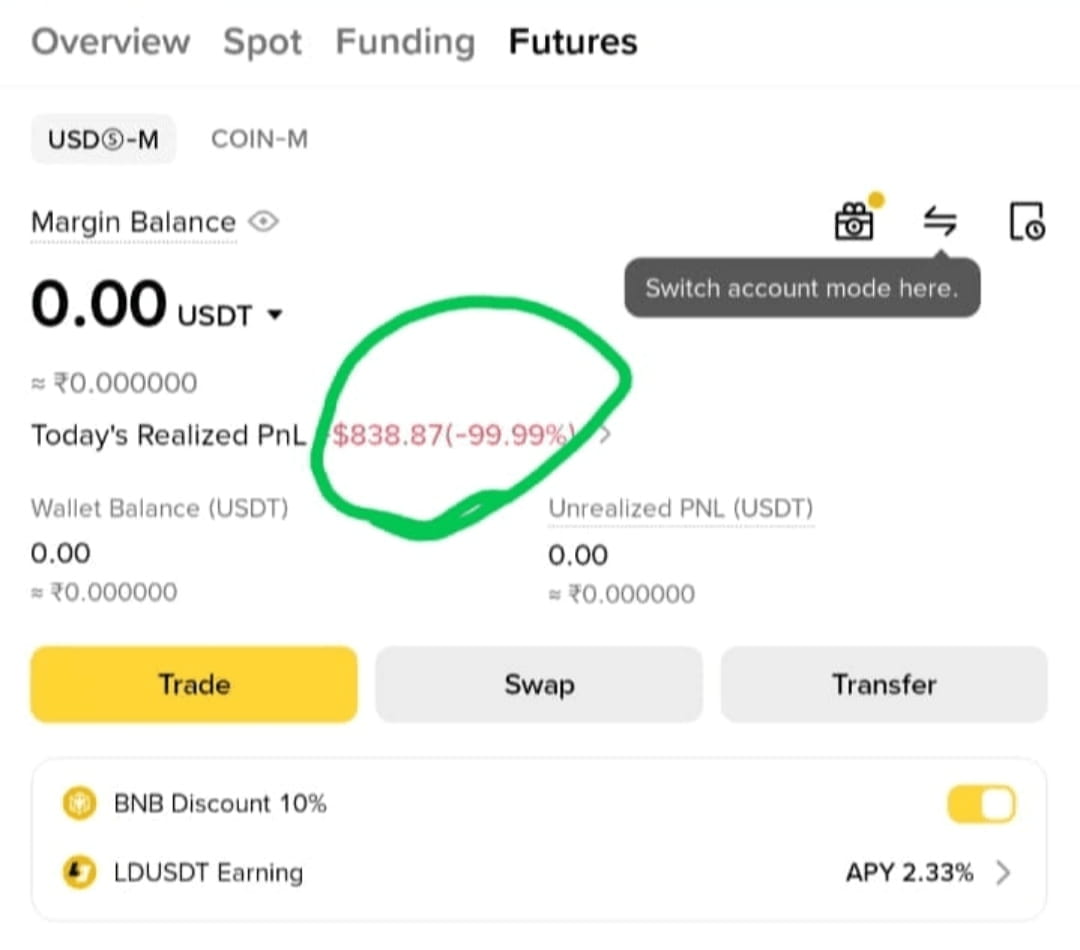Image resolution: width=1080 pixels, height=950 pixels.
Task: Click the Transfer button
Action: [884, 684]
